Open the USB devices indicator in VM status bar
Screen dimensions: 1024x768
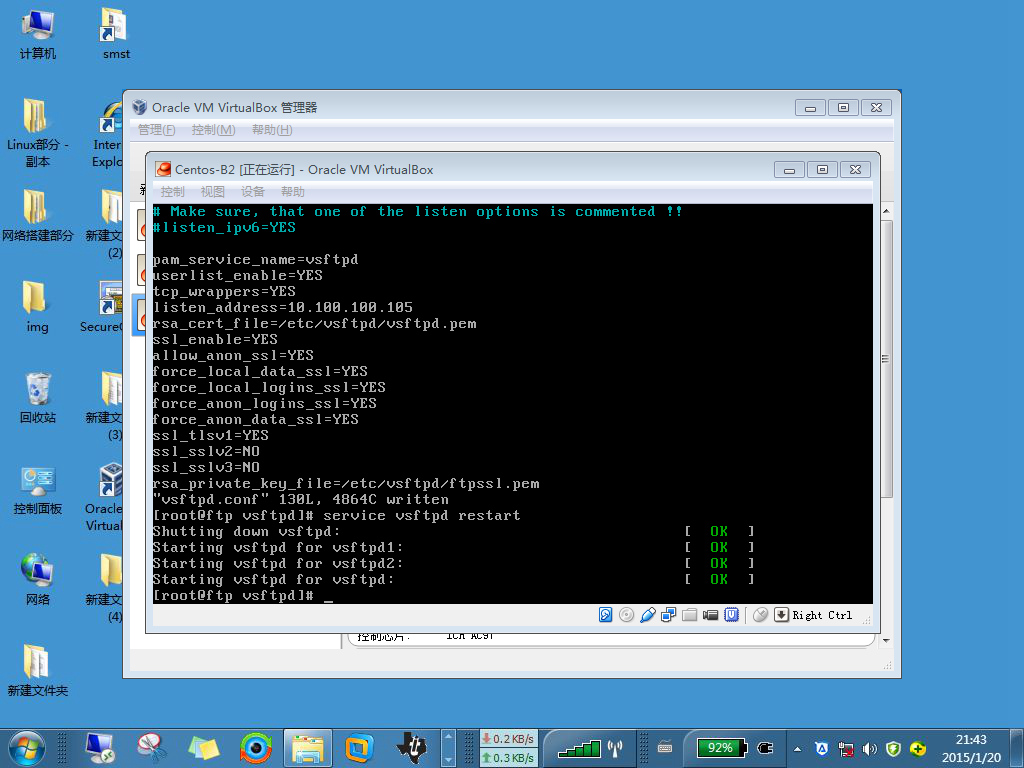tap(647, 615)
